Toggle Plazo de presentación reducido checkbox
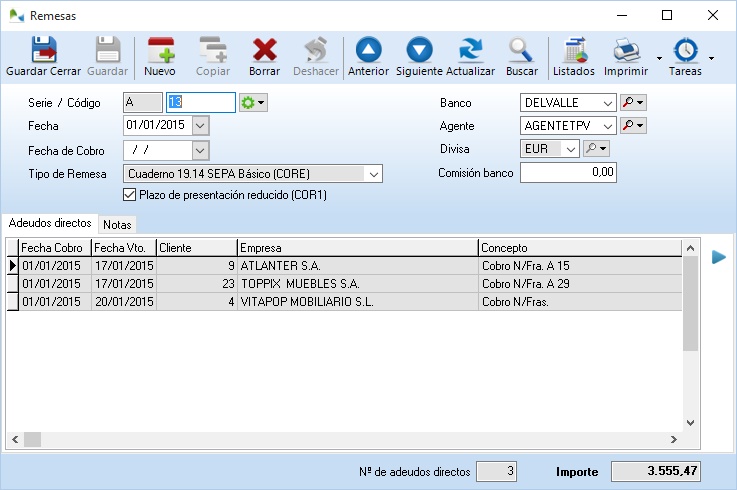737x490 pixels. click(x=129, y=195)
